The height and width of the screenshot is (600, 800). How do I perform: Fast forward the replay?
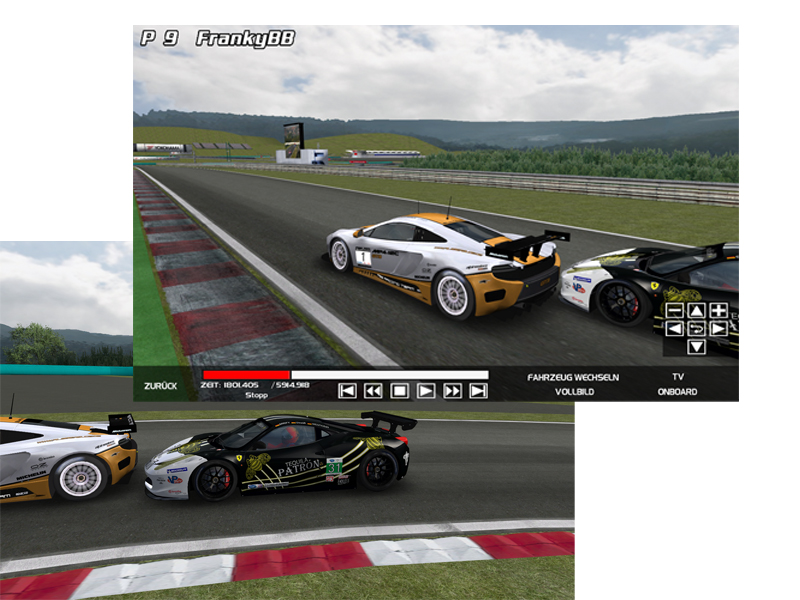(452, 391)
